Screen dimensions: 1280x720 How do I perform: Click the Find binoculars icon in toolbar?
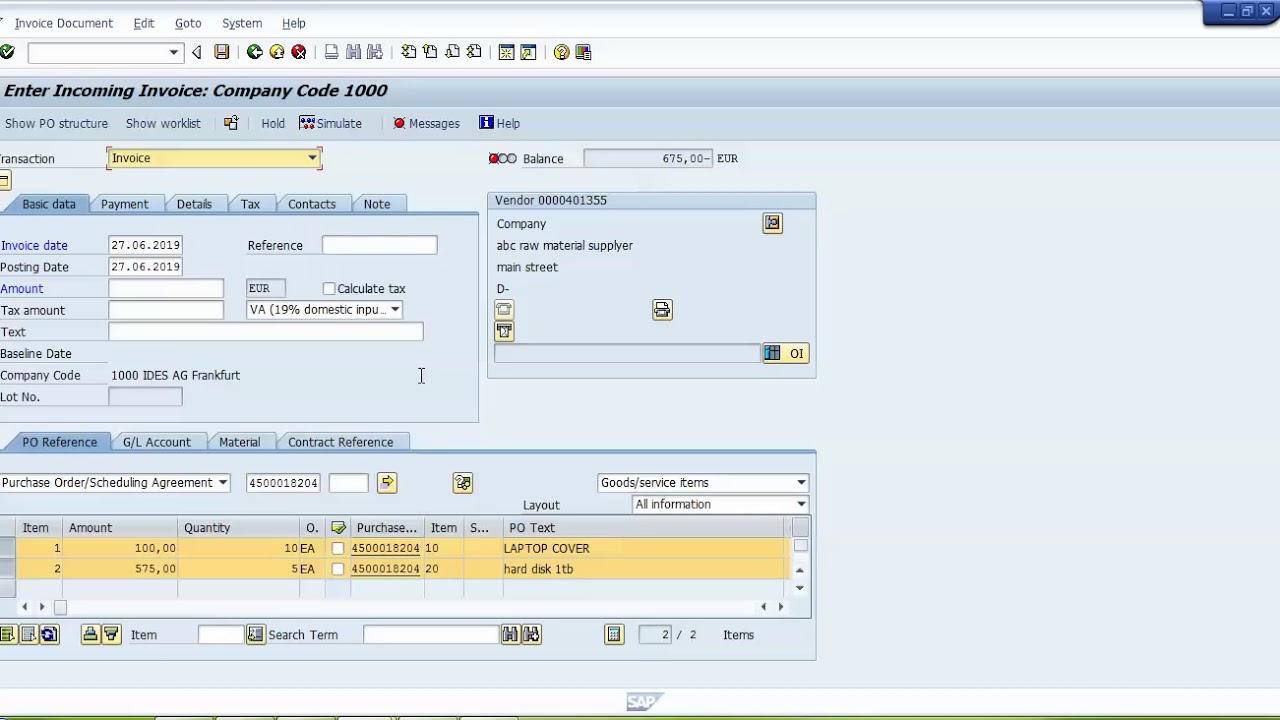353,52
